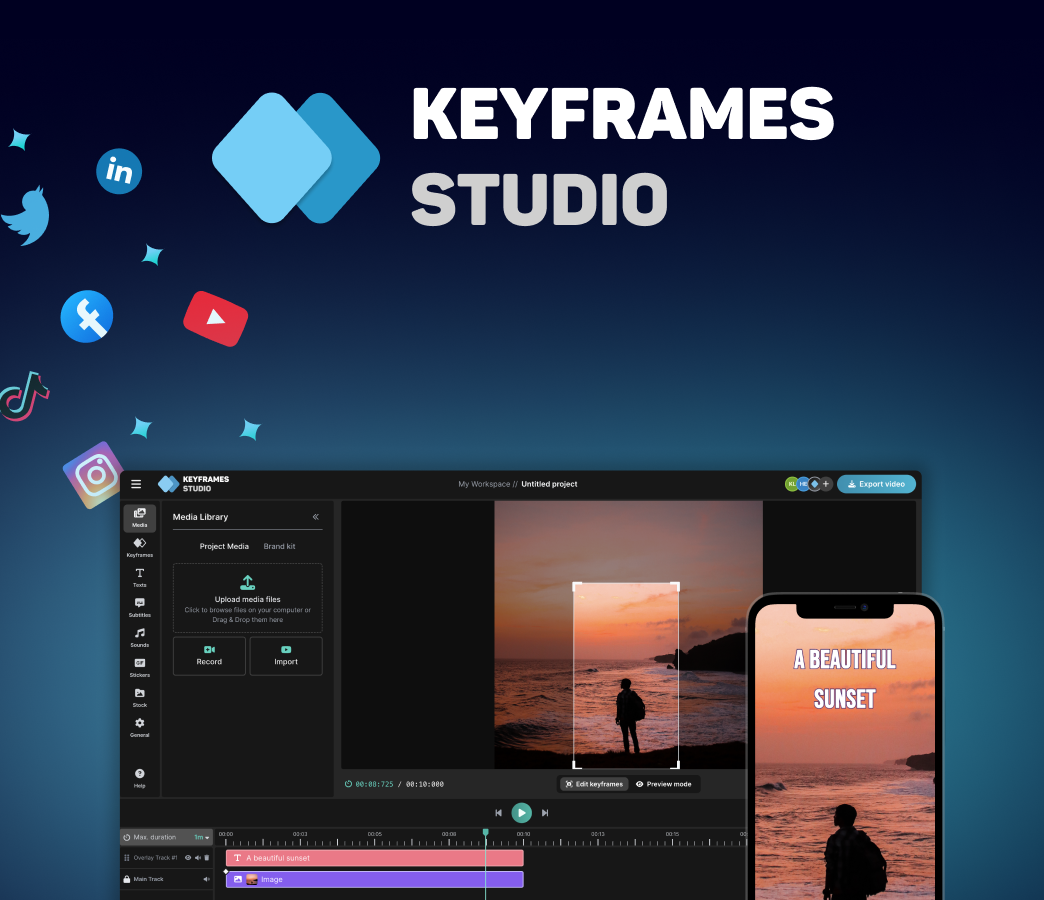1044x900 pixels.
Task: Click the Overlay Track #1 reorder handle
Action: click(x=127, y=858)
